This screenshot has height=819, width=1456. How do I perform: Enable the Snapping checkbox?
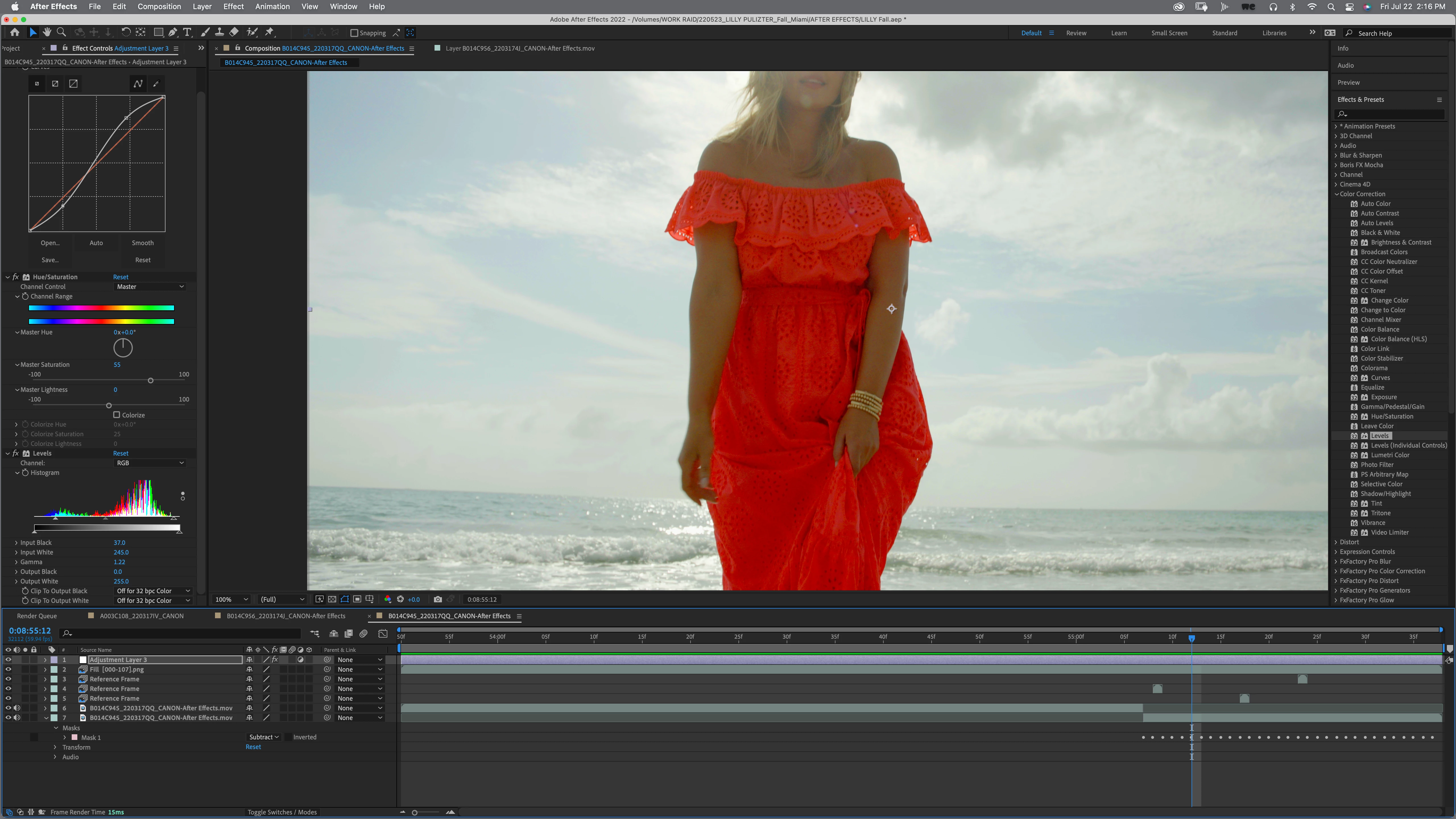pyautogui.click(x=354, y=33)
